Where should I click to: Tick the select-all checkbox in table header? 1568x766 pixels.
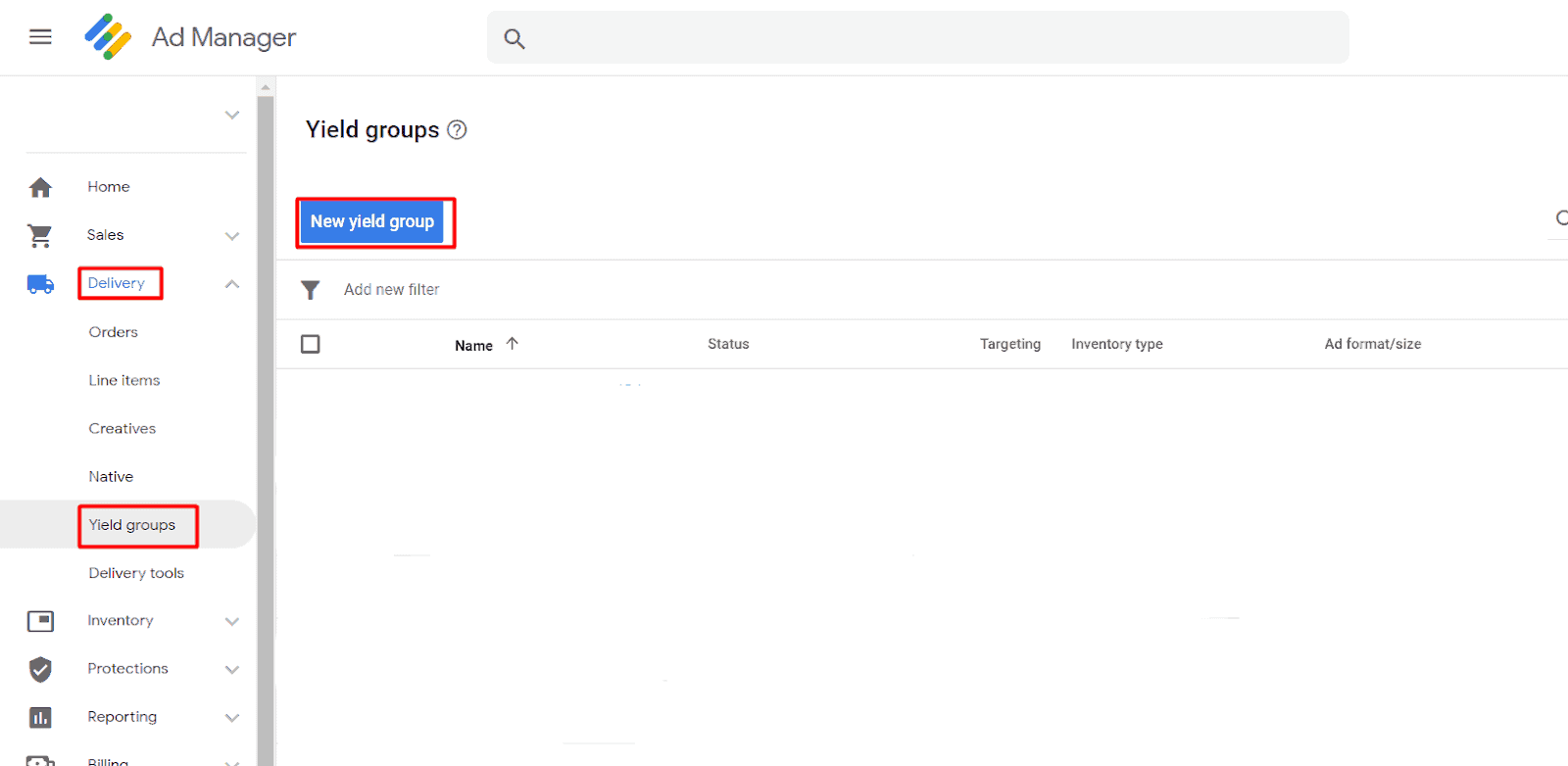pyautogui.click(x=311, y=344)
